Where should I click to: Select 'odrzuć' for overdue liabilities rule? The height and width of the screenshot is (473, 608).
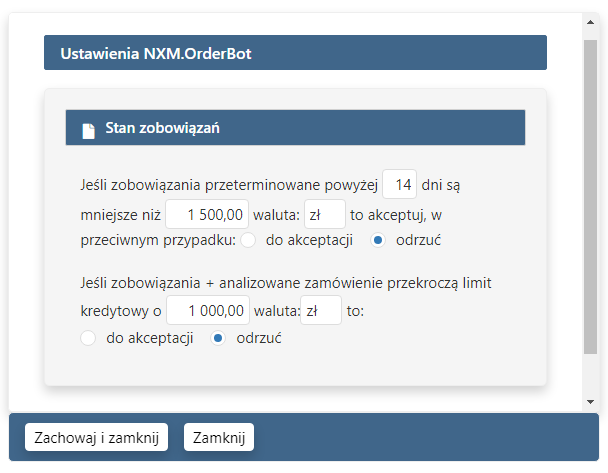(x=378, y=240)
